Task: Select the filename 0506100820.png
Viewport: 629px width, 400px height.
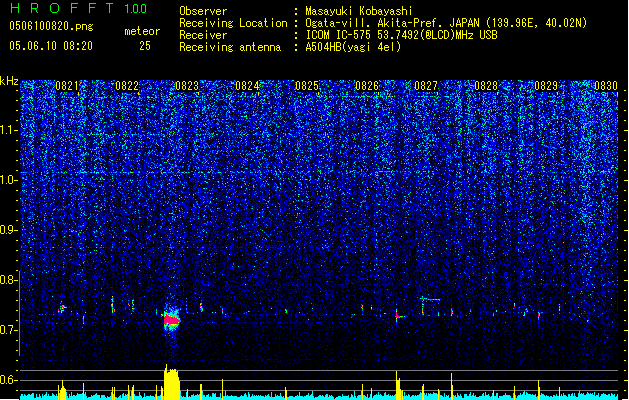Action: point(51,26)
